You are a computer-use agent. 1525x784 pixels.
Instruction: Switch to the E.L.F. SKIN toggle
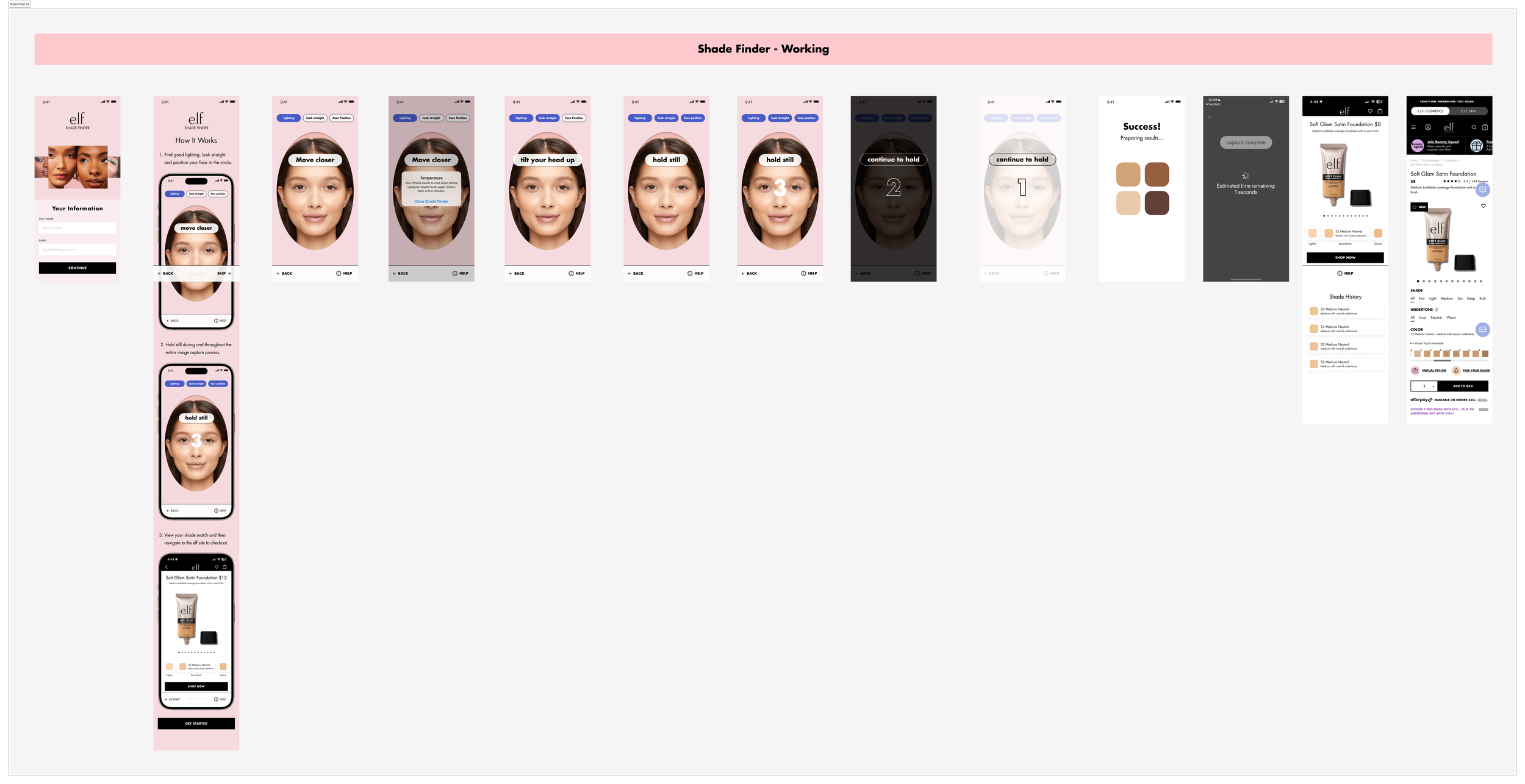[x=1468, y=111]
